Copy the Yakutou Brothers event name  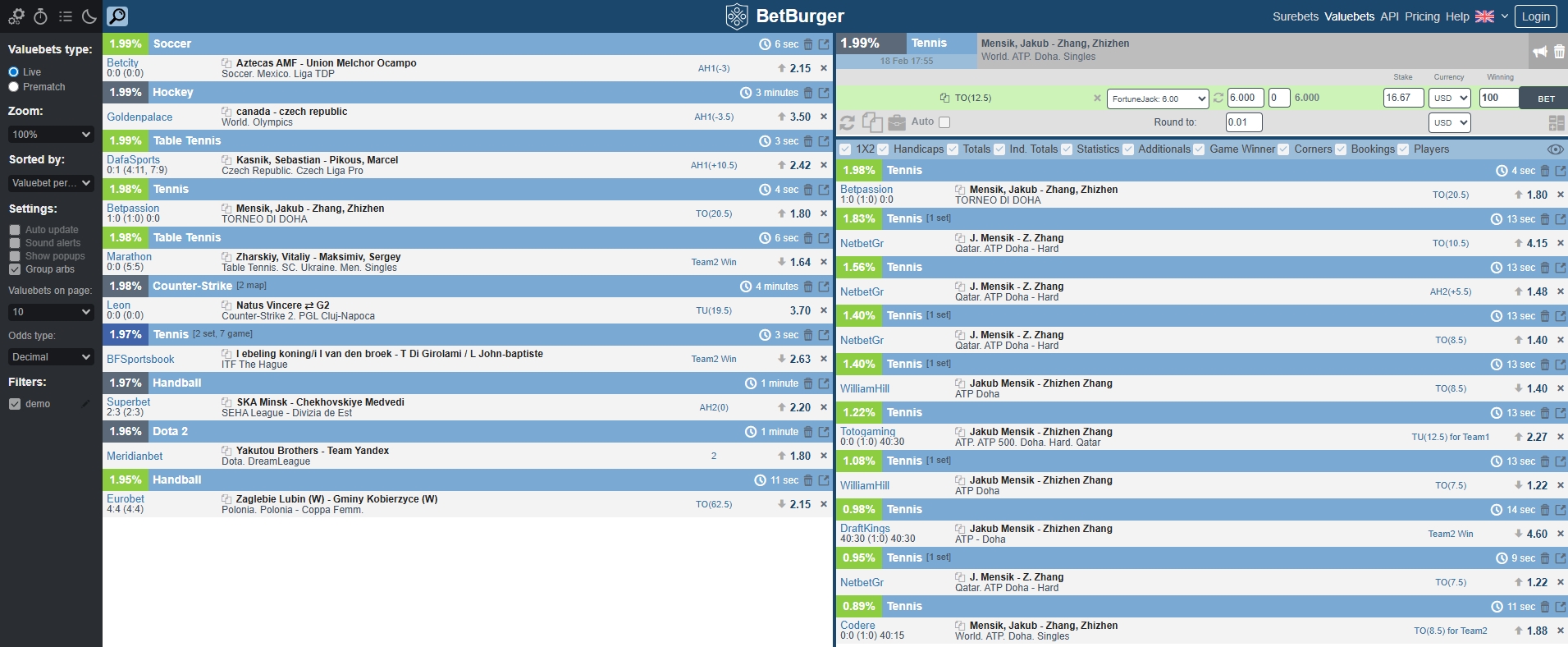226,451
